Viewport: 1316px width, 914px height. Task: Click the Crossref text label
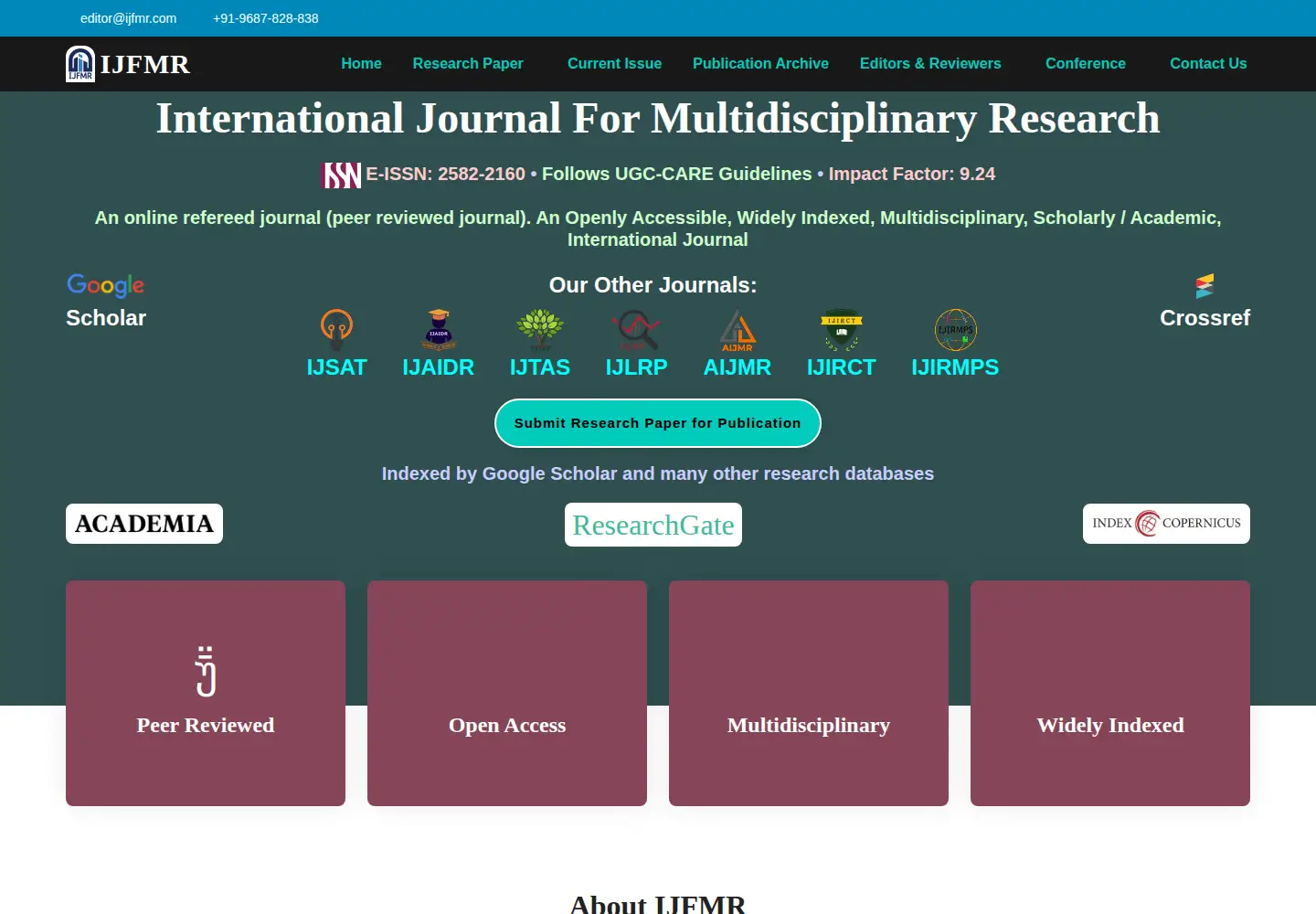coord(1205,318)
